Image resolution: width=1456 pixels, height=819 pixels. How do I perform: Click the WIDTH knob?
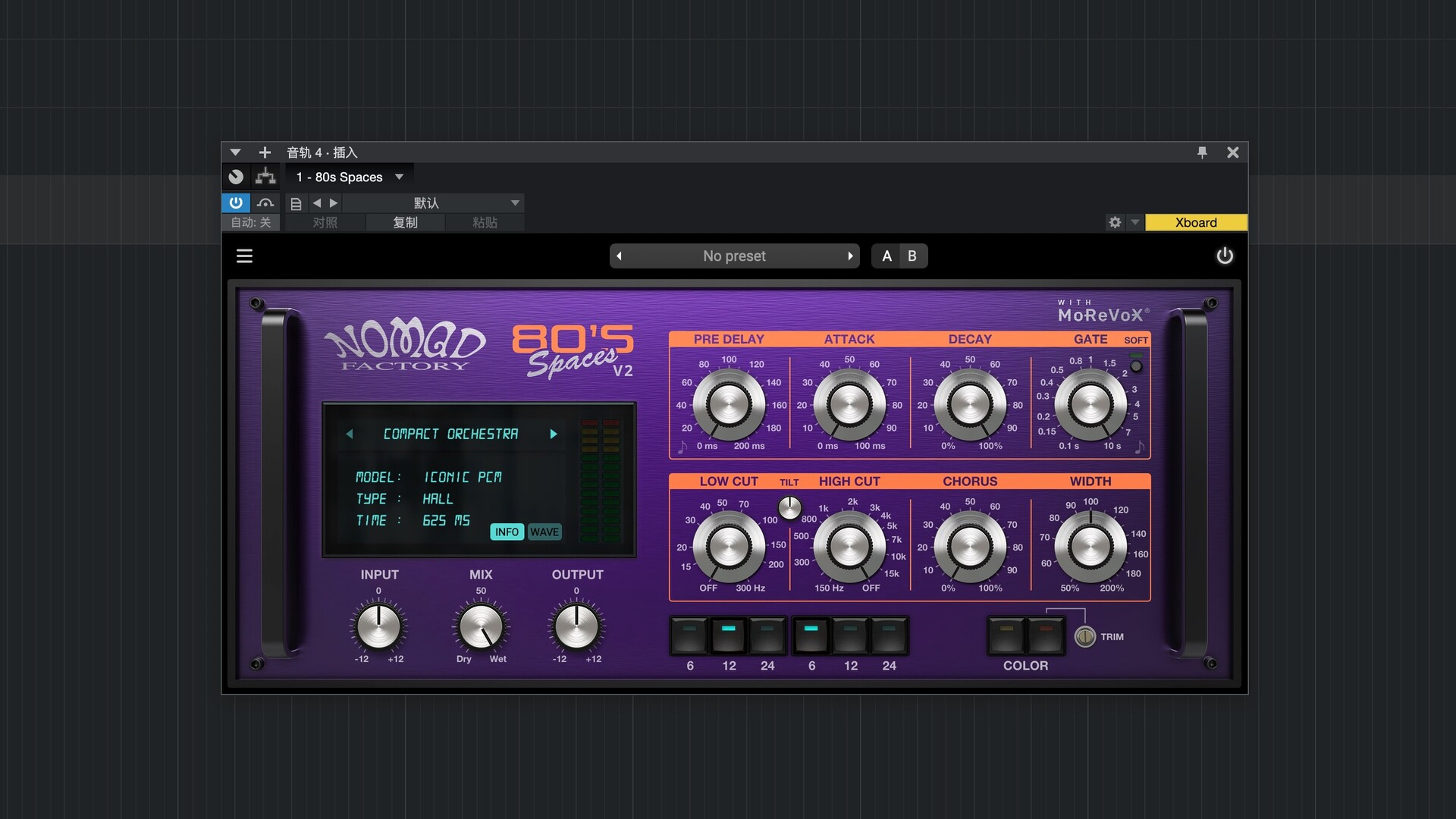click(x=1090, y=546)
